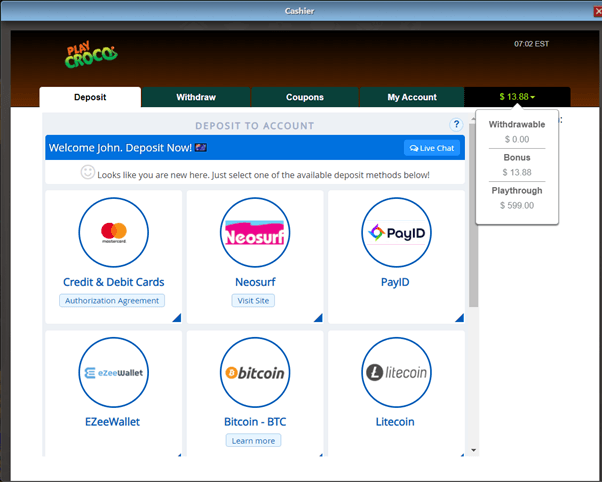
Task: Expand blue corner triangle on Credit & Debit Cards
Action: click(x=177, y=318)
